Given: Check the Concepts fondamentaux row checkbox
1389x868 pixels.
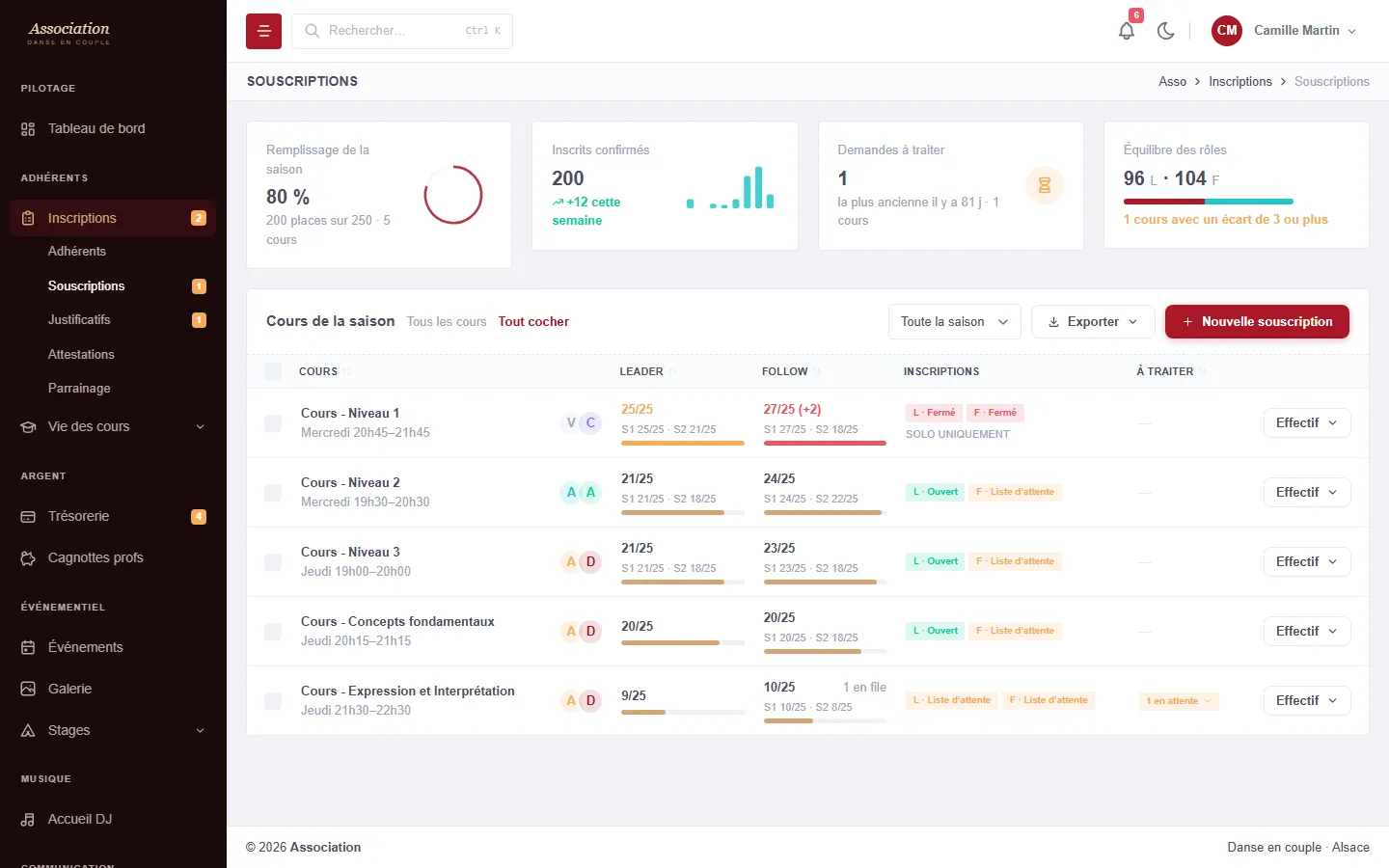Looking at the screenshot, I should click(x=273, y=632).
